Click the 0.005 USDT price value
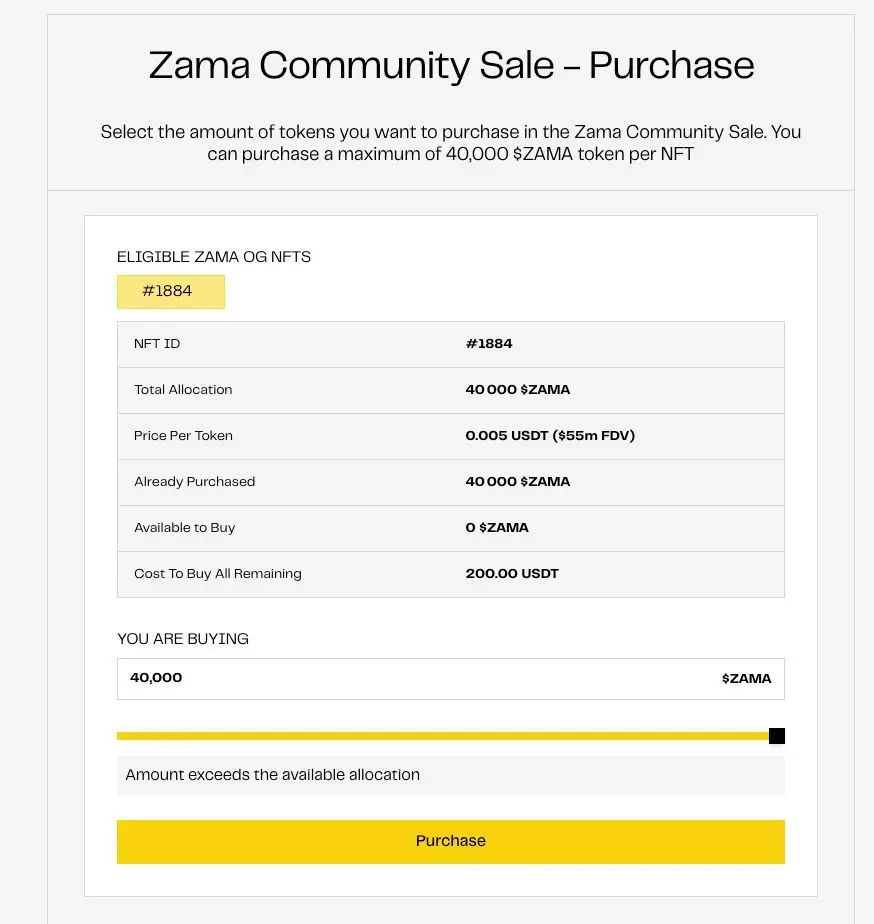Screen dimensions: 874x924 point(550,436)
